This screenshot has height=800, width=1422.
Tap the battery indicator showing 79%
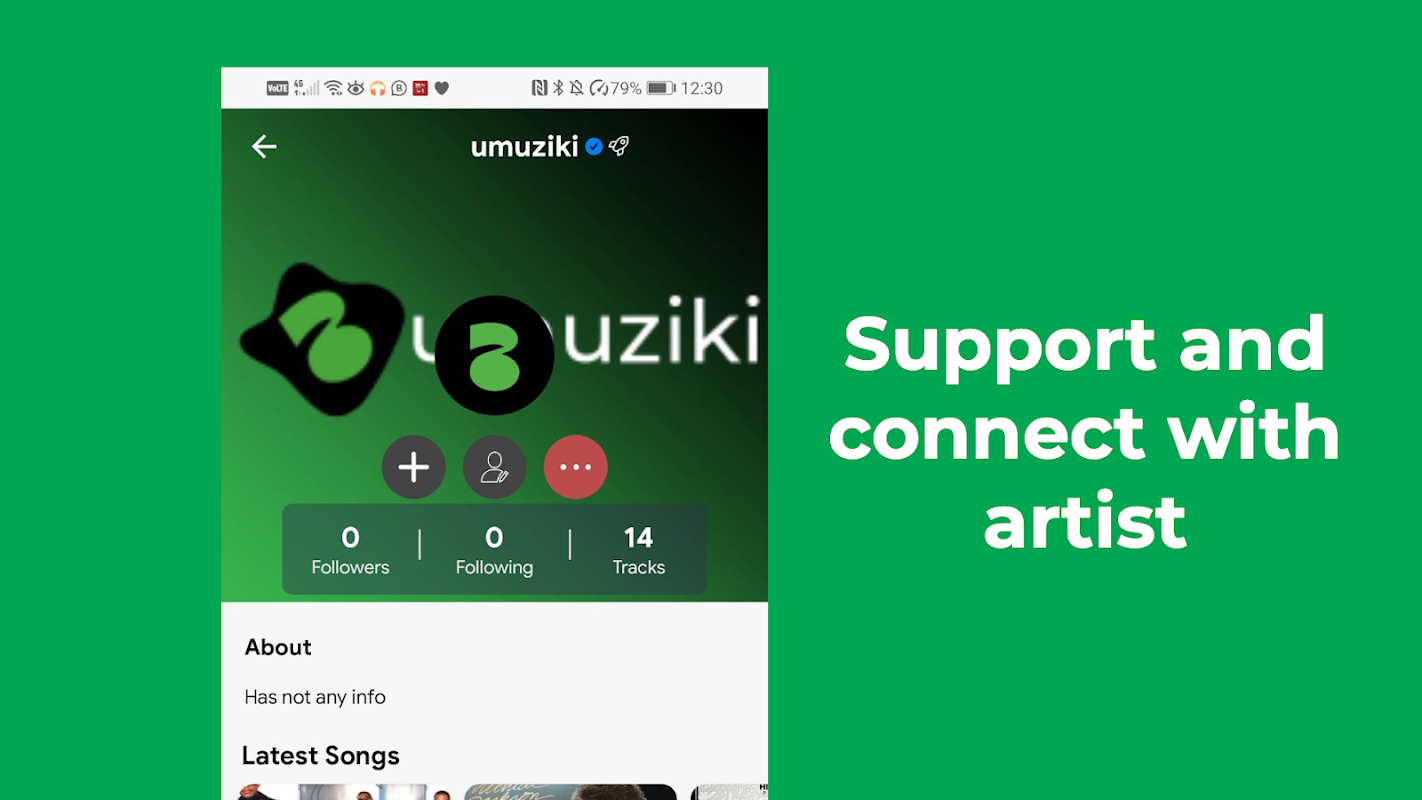coord(661,88)
